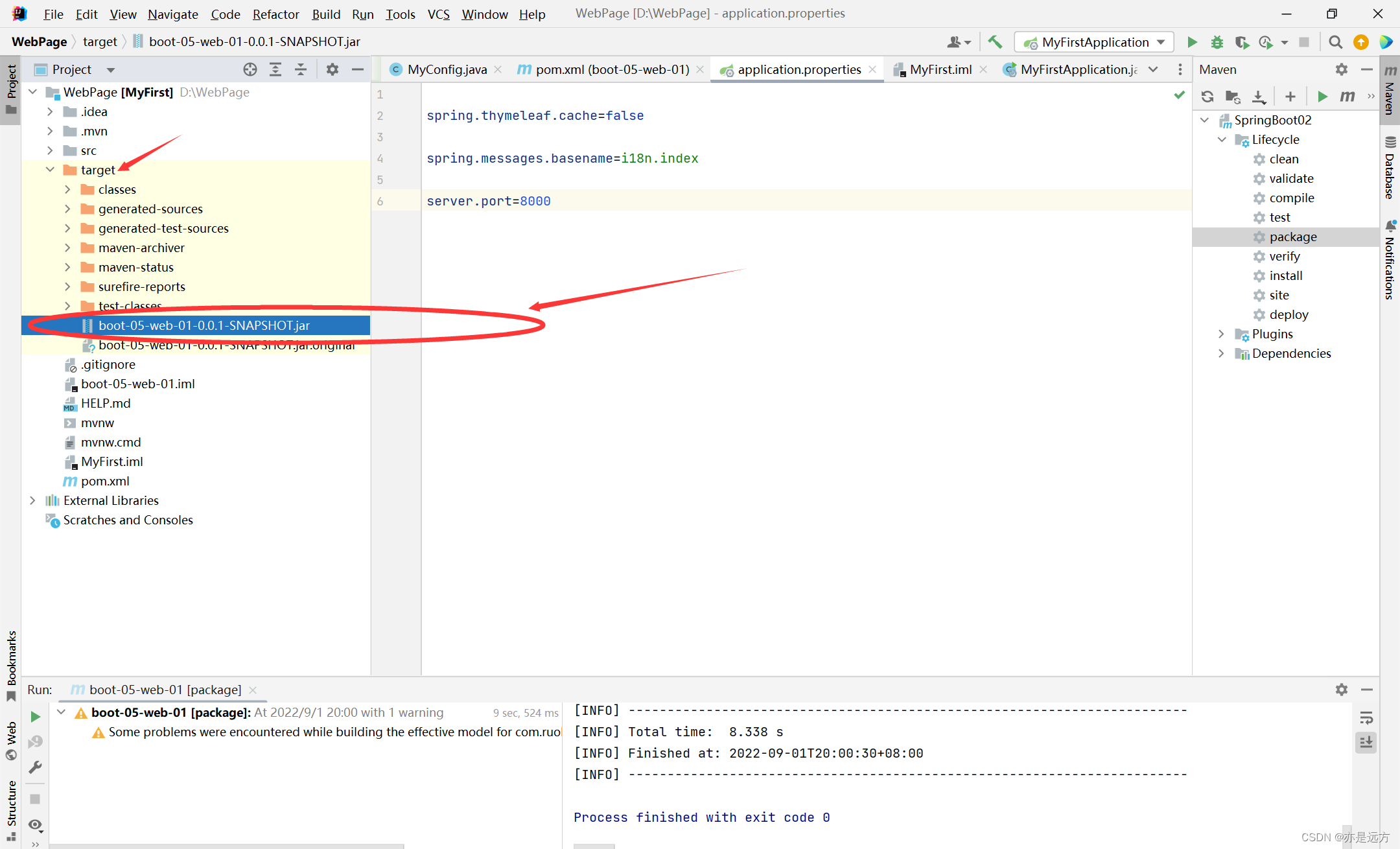Open the Refactor menu
1400x849 pixels.
tap(275, 14)
